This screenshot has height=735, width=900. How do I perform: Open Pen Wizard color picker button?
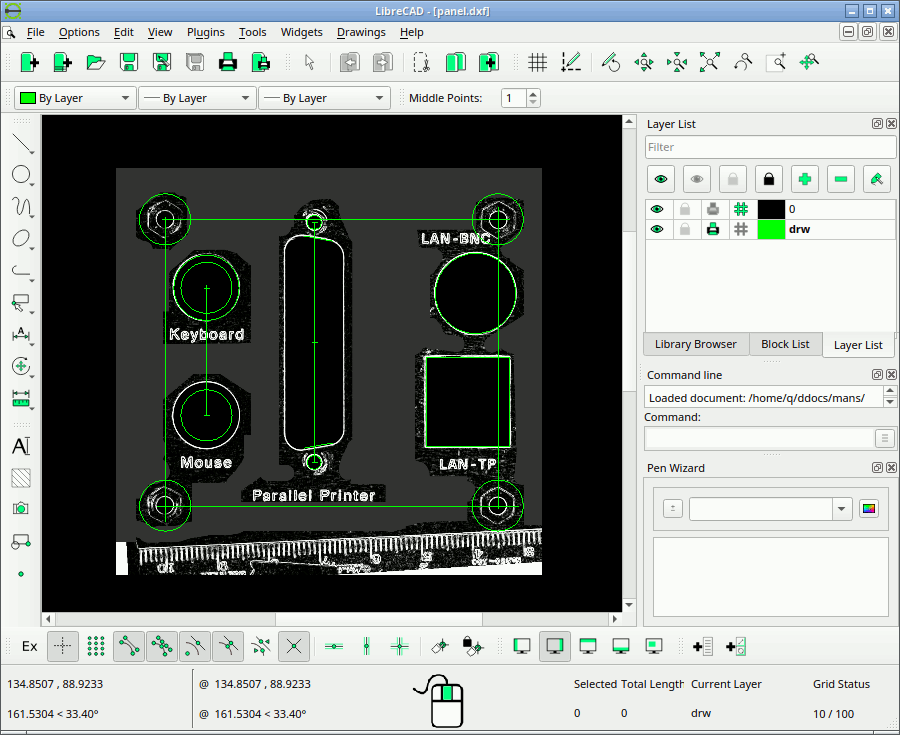point(869,509)
